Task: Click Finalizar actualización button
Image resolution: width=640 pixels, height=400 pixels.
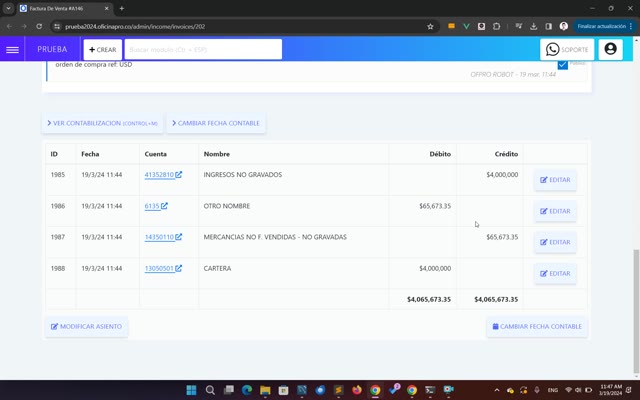Action: click(604, 26)
